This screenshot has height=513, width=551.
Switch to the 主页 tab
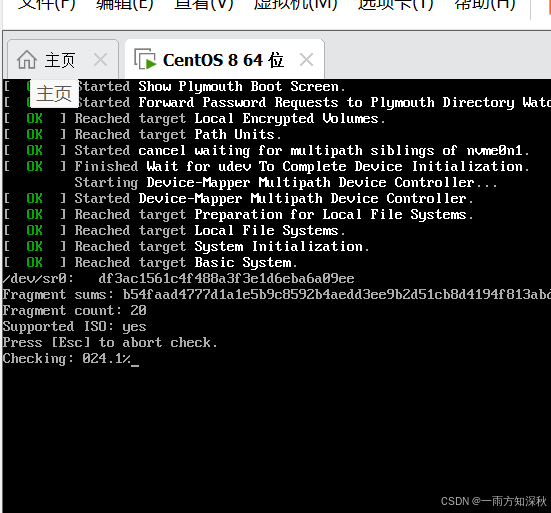[x=63, y=59]
